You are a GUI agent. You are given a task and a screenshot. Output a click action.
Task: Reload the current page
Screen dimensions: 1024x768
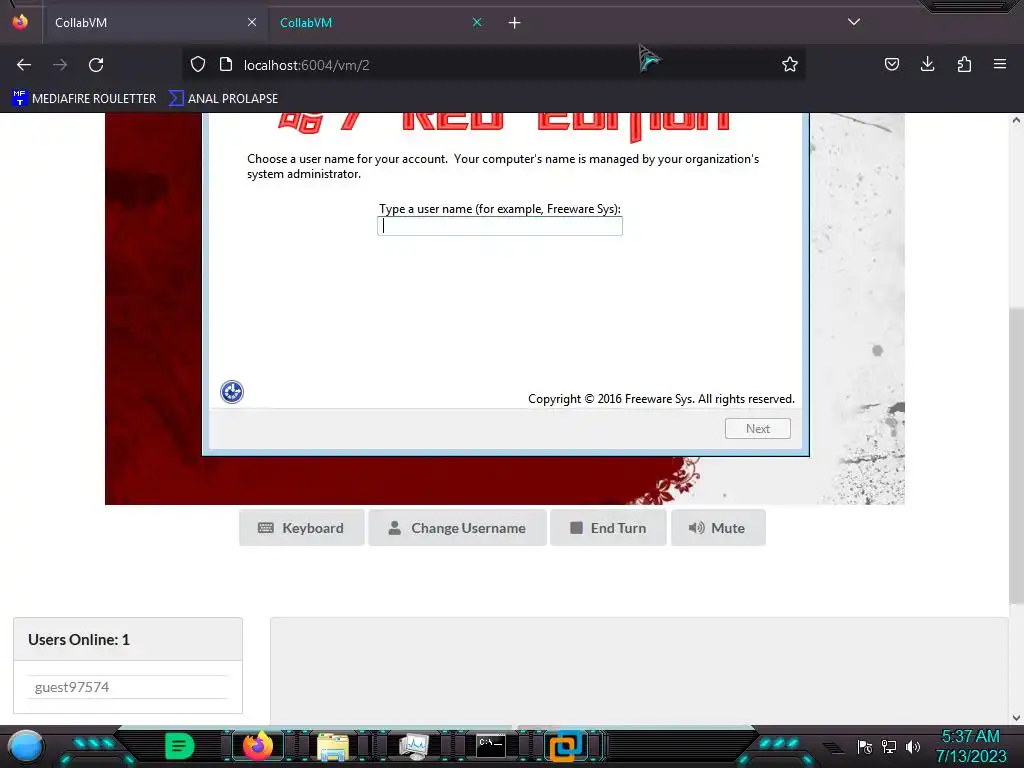point(96,65)
